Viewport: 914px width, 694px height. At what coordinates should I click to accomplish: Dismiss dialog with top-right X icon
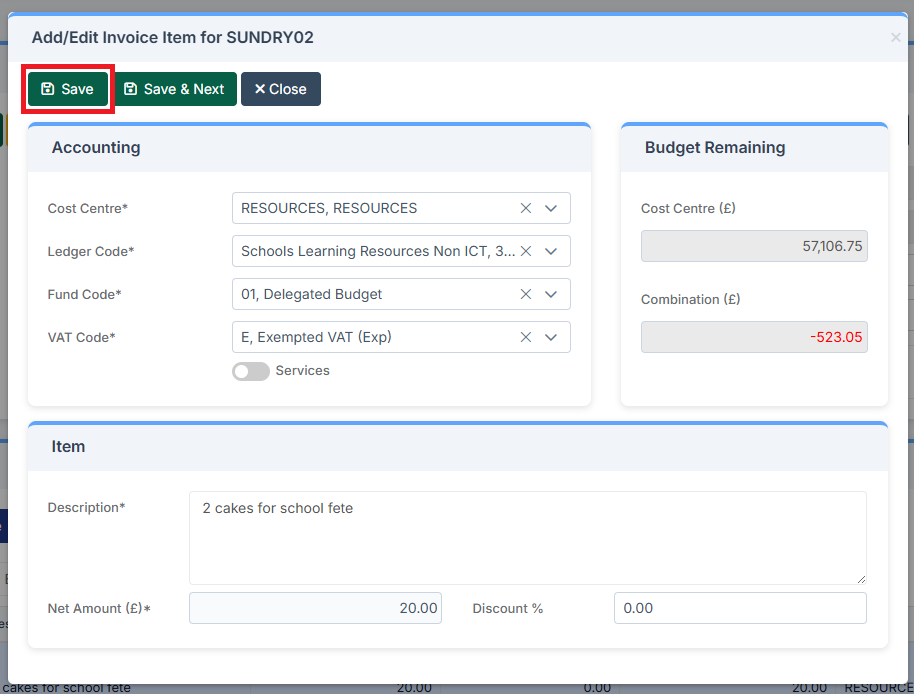coord(895,38)
